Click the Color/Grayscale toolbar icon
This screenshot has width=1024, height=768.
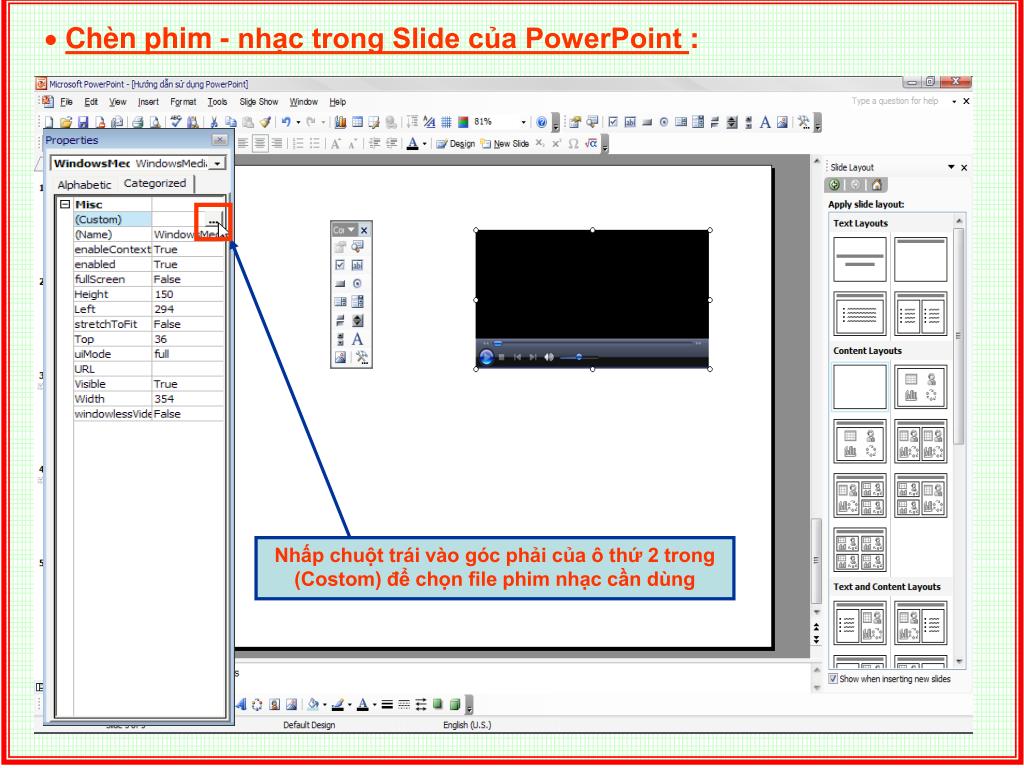tap(462, 121)
